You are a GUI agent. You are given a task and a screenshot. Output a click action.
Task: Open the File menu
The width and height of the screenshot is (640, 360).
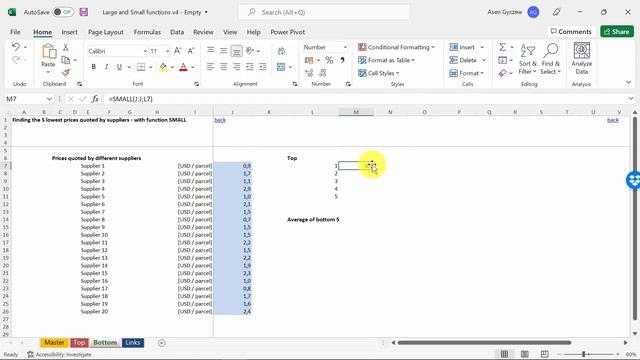click(x=15, y=32)
